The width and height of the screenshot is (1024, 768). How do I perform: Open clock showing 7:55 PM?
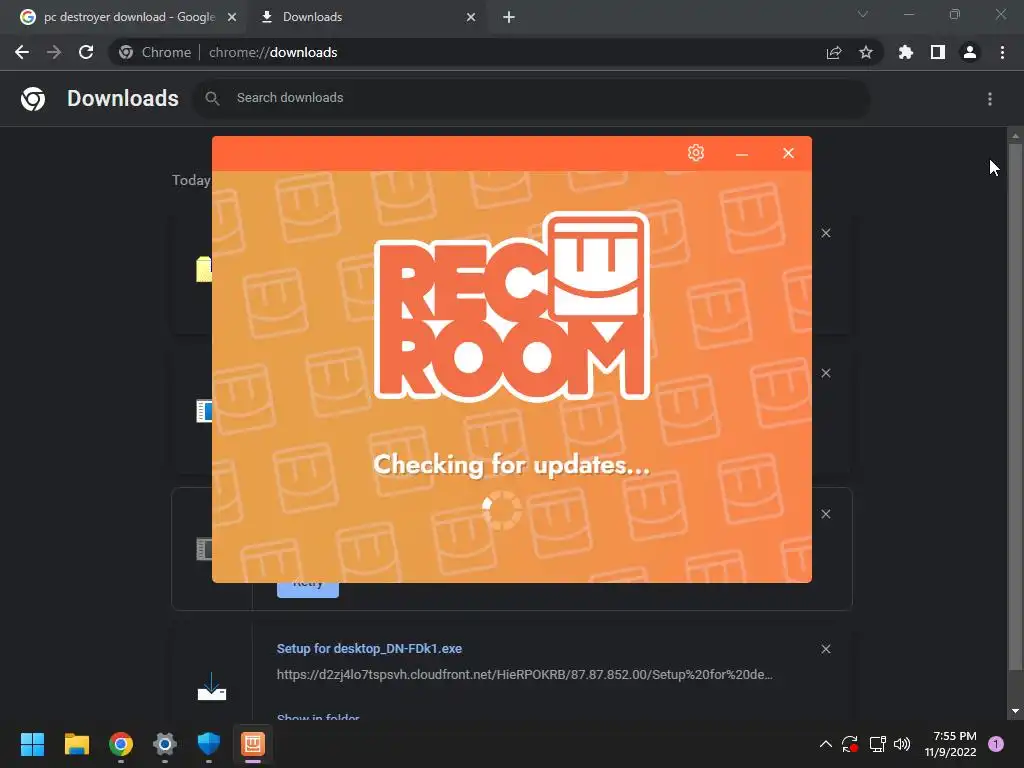(950, 744)
